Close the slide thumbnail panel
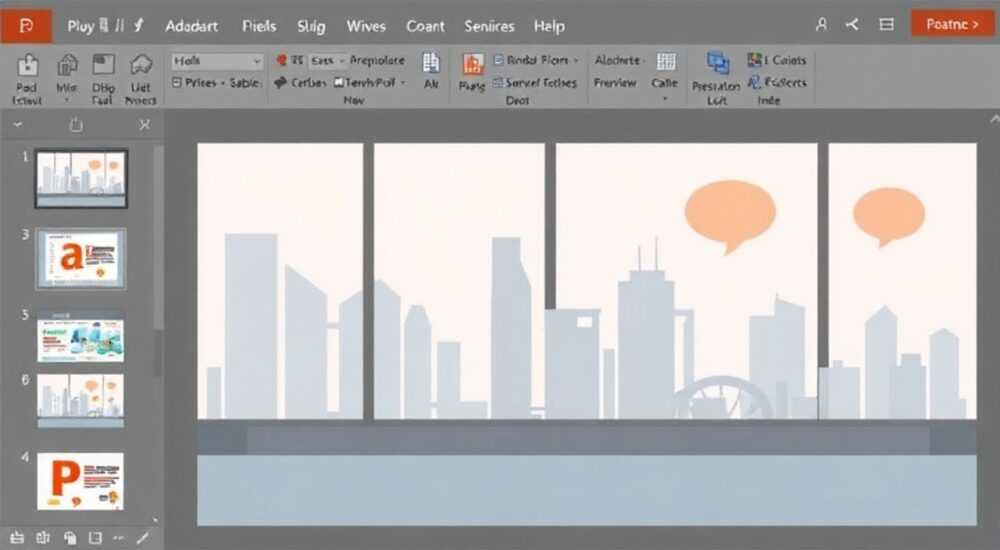This screenshot has height=550, width=1000. coord(145,124)
